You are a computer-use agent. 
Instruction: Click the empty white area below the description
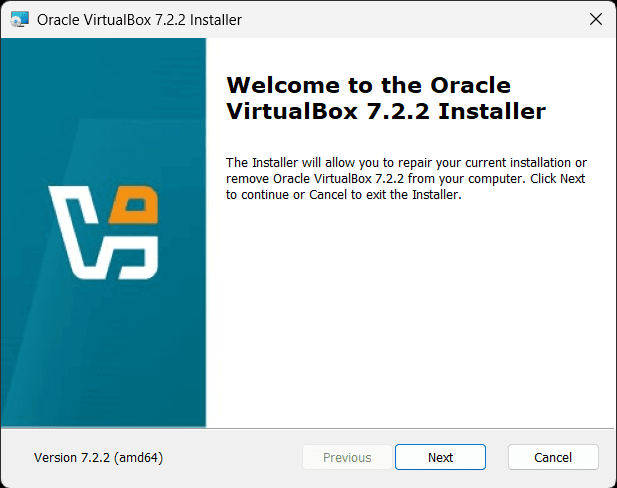point(410,320)
